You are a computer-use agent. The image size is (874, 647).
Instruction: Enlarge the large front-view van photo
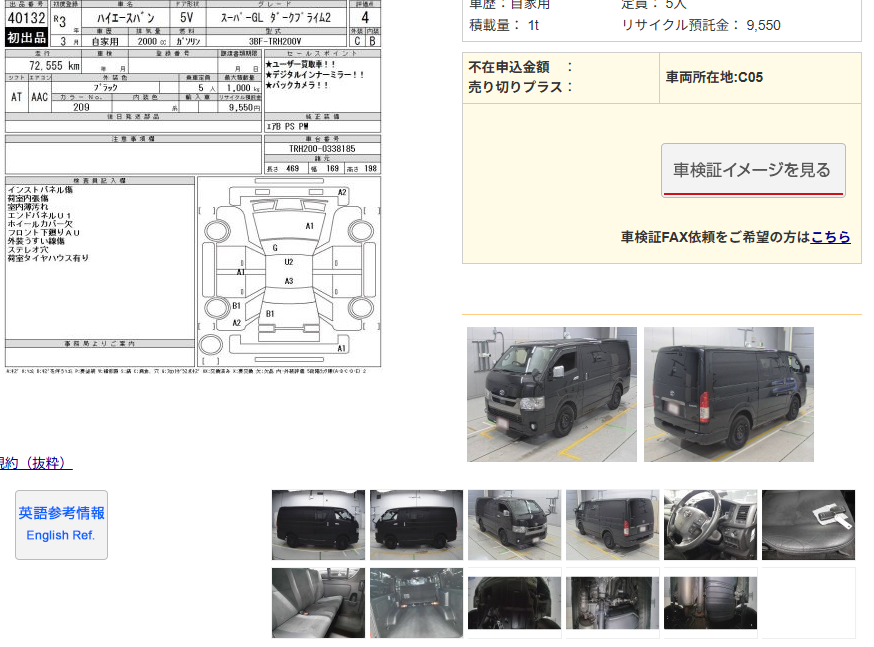pyautogui.click(x=551, y=394)
